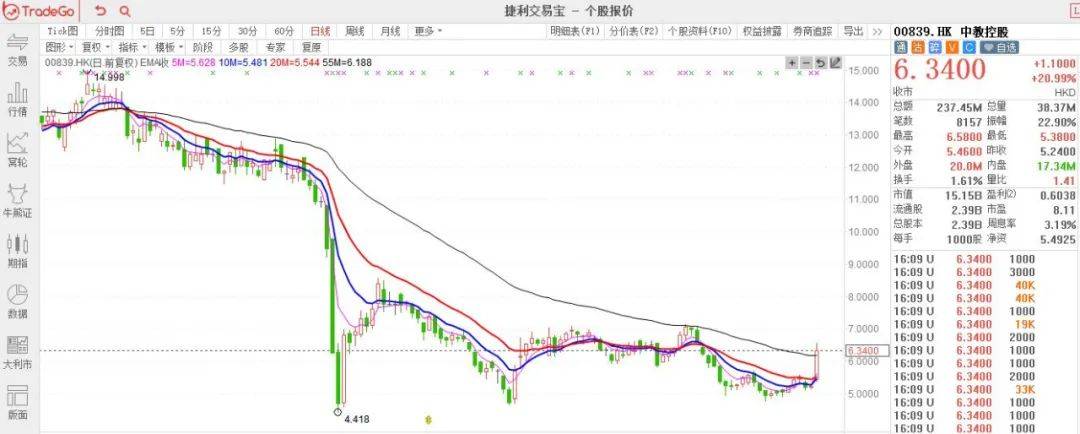This screenshot has height=434, width=1080.
Task: Open the 期指 index futures sidebar icon
Action: 17,251
